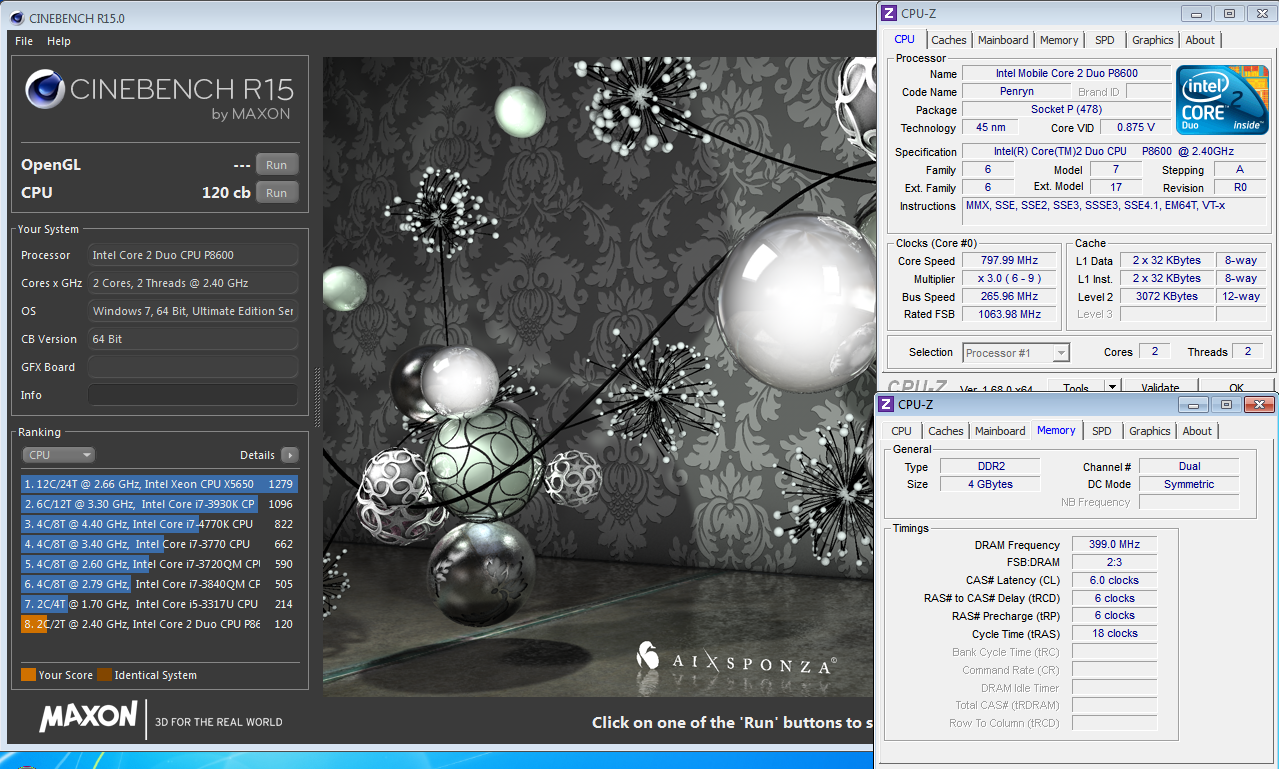Select Graphics tab in lower CPU-Z window

tap(1149, 431)
